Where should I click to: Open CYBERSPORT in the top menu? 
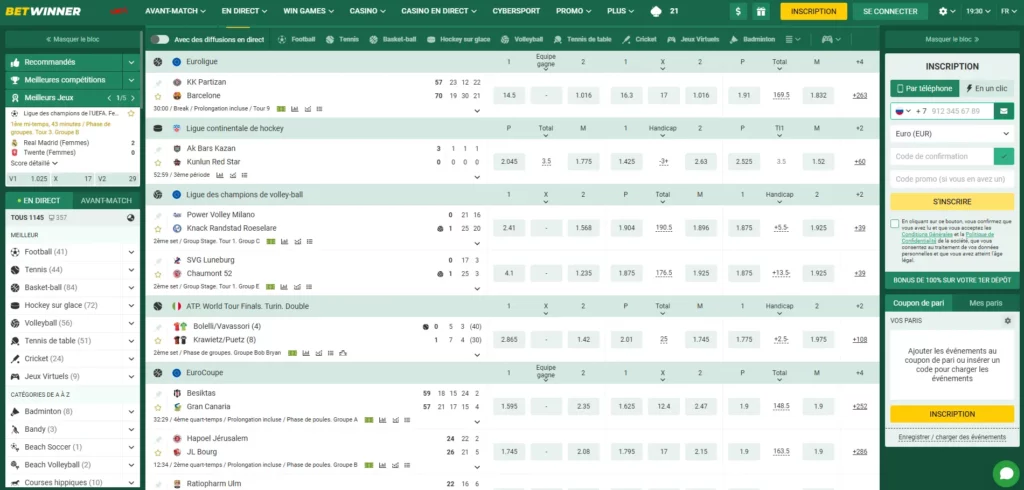[516, 11]
